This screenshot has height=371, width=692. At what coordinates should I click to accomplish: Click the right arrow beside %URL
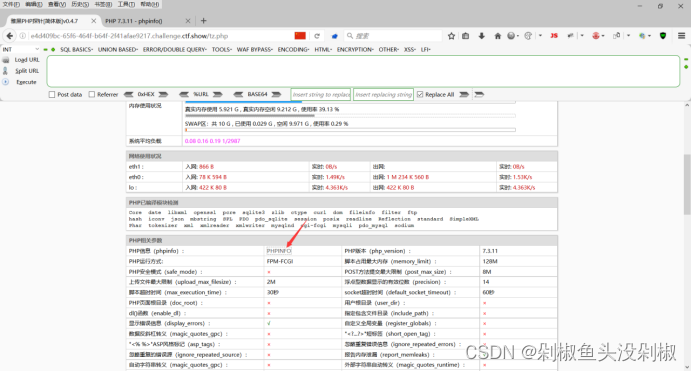pos(218,94)
